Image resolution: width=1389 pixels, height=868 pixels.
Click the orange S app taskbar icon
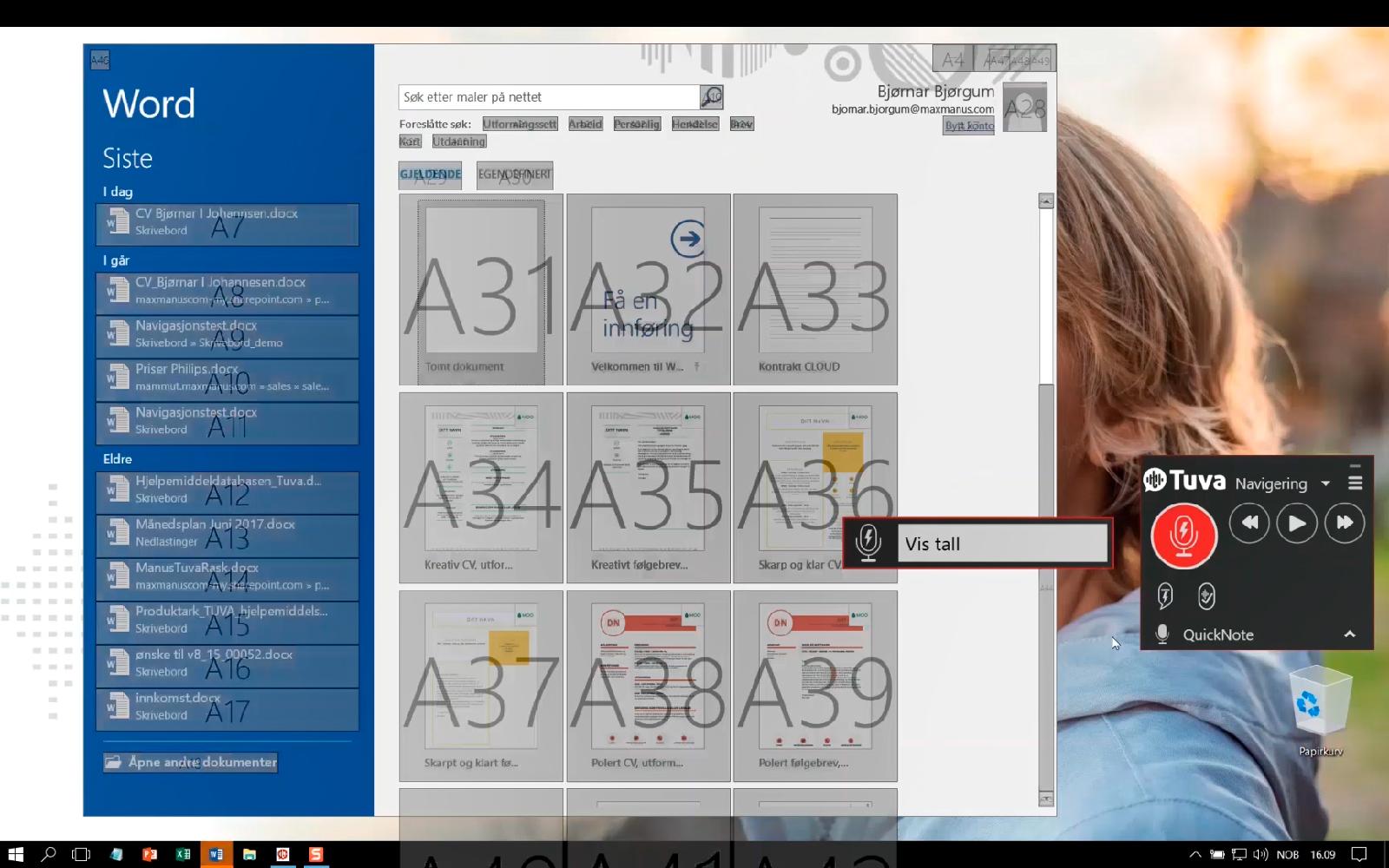click(x=316, y=854)
